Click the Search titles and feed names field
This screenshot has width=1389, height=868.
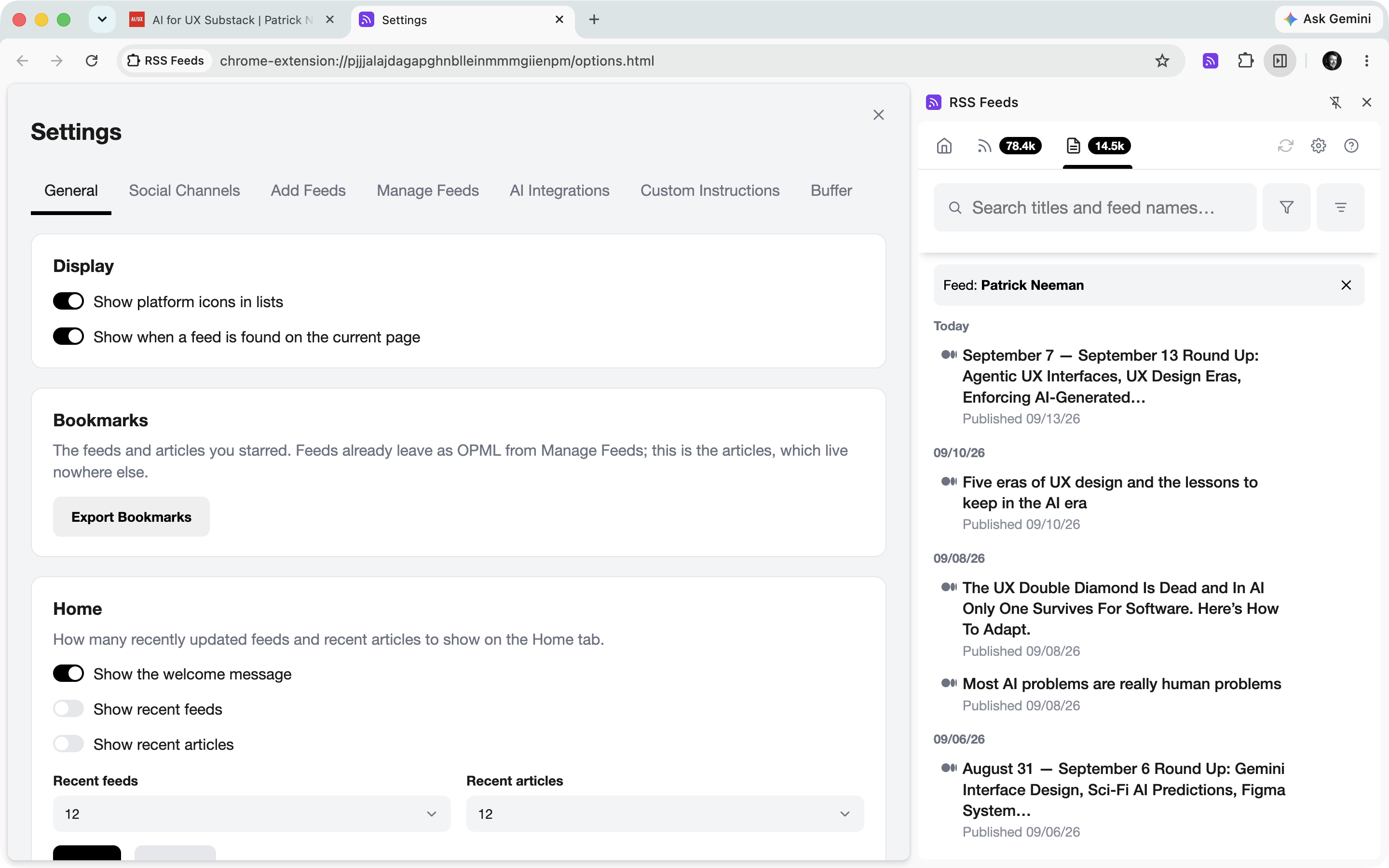point(1095,207)
